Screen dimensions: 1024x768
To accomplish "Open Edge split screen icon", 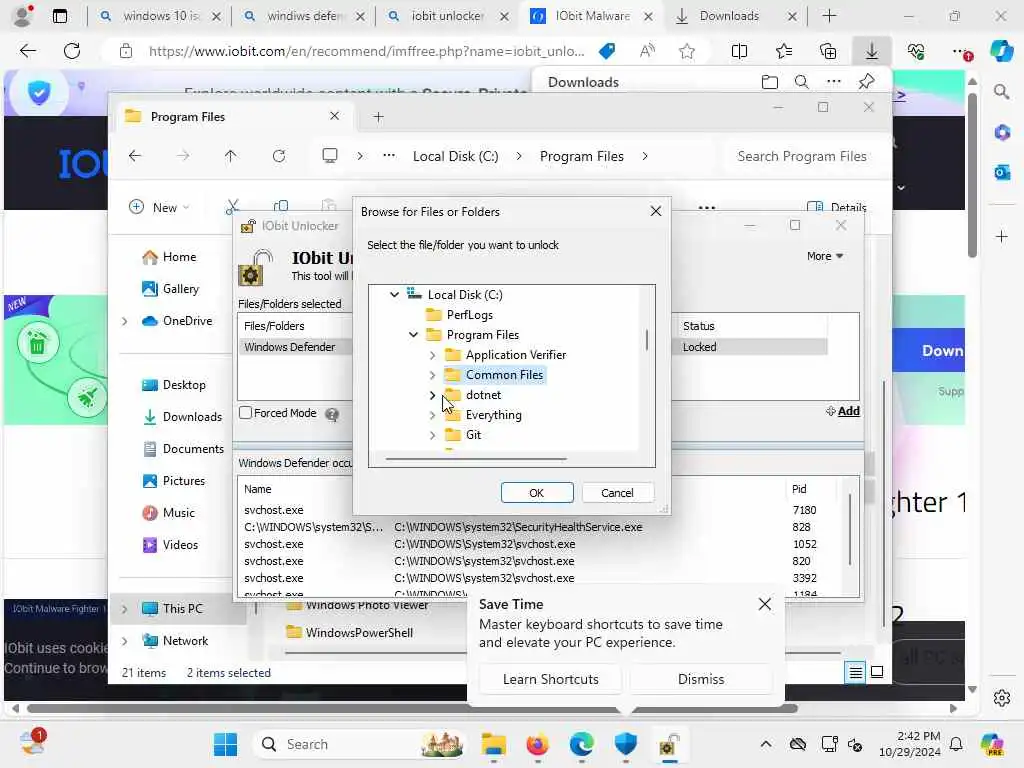I will (x=739, y=51).
